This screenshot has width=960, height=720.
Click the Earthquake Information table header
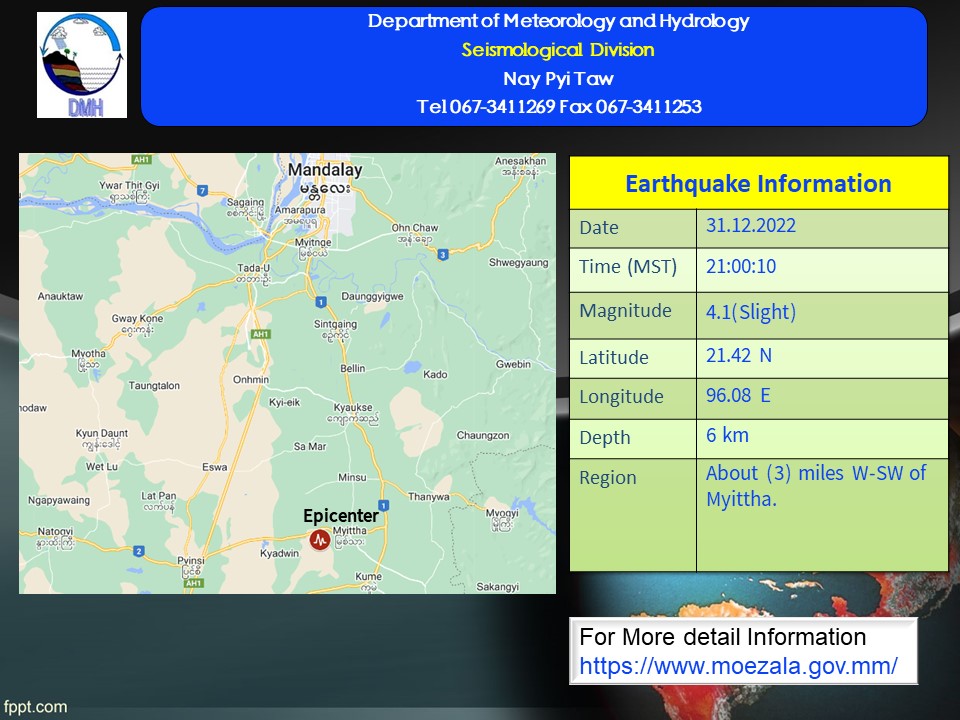pyautogui.click(x=759, y=183)
